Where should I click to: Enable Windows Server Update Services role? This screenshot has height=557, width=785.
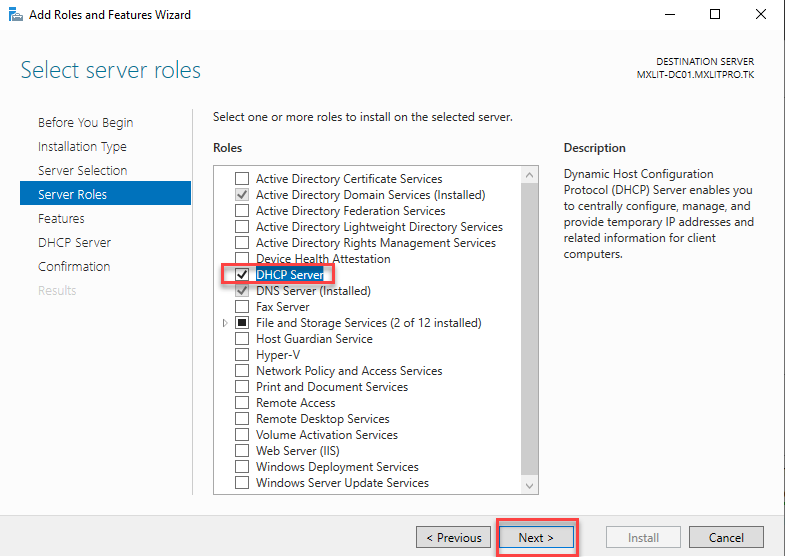[241, 483]
